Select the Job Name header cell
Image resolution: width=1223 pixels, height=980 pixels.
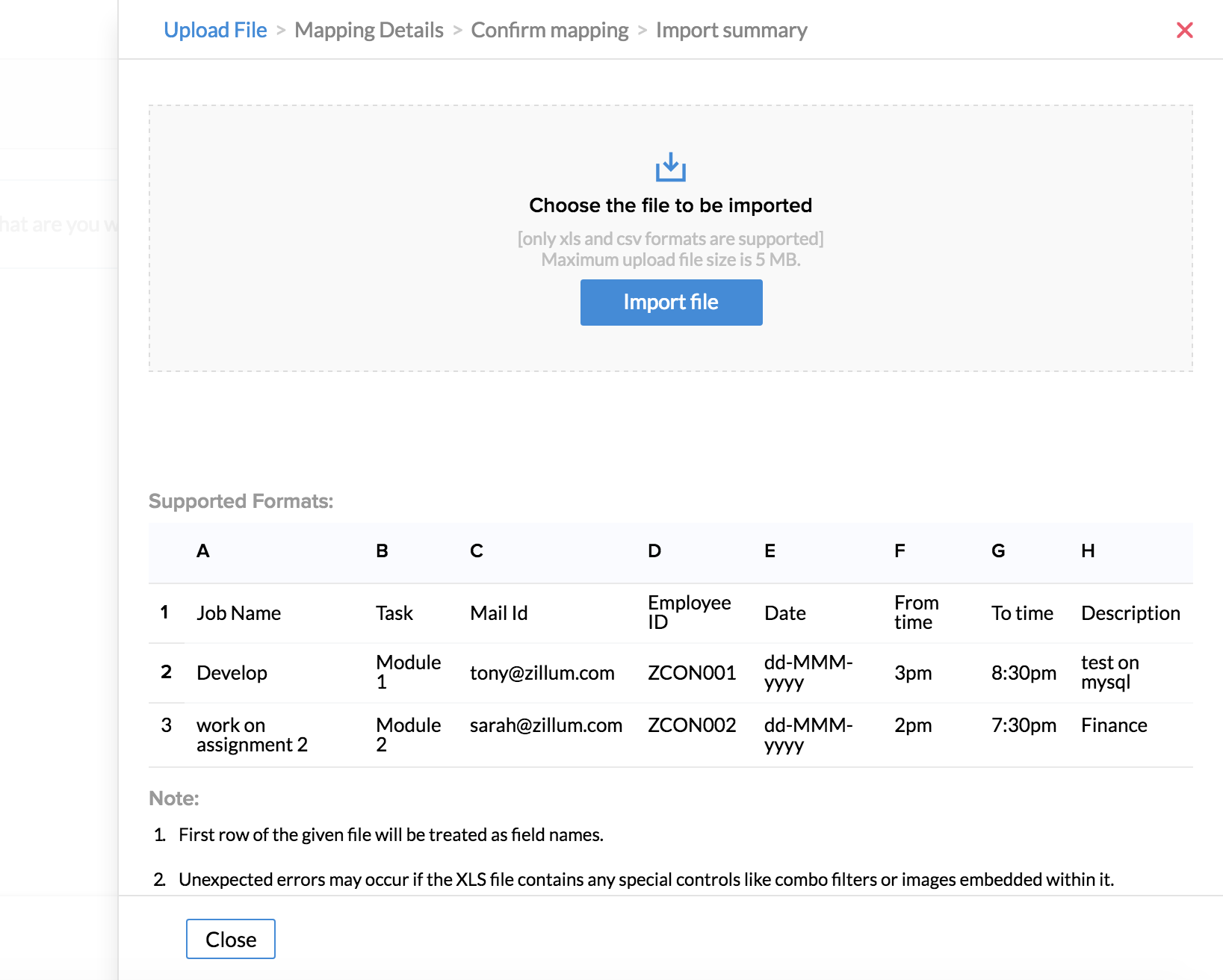(x=238, y=613)
